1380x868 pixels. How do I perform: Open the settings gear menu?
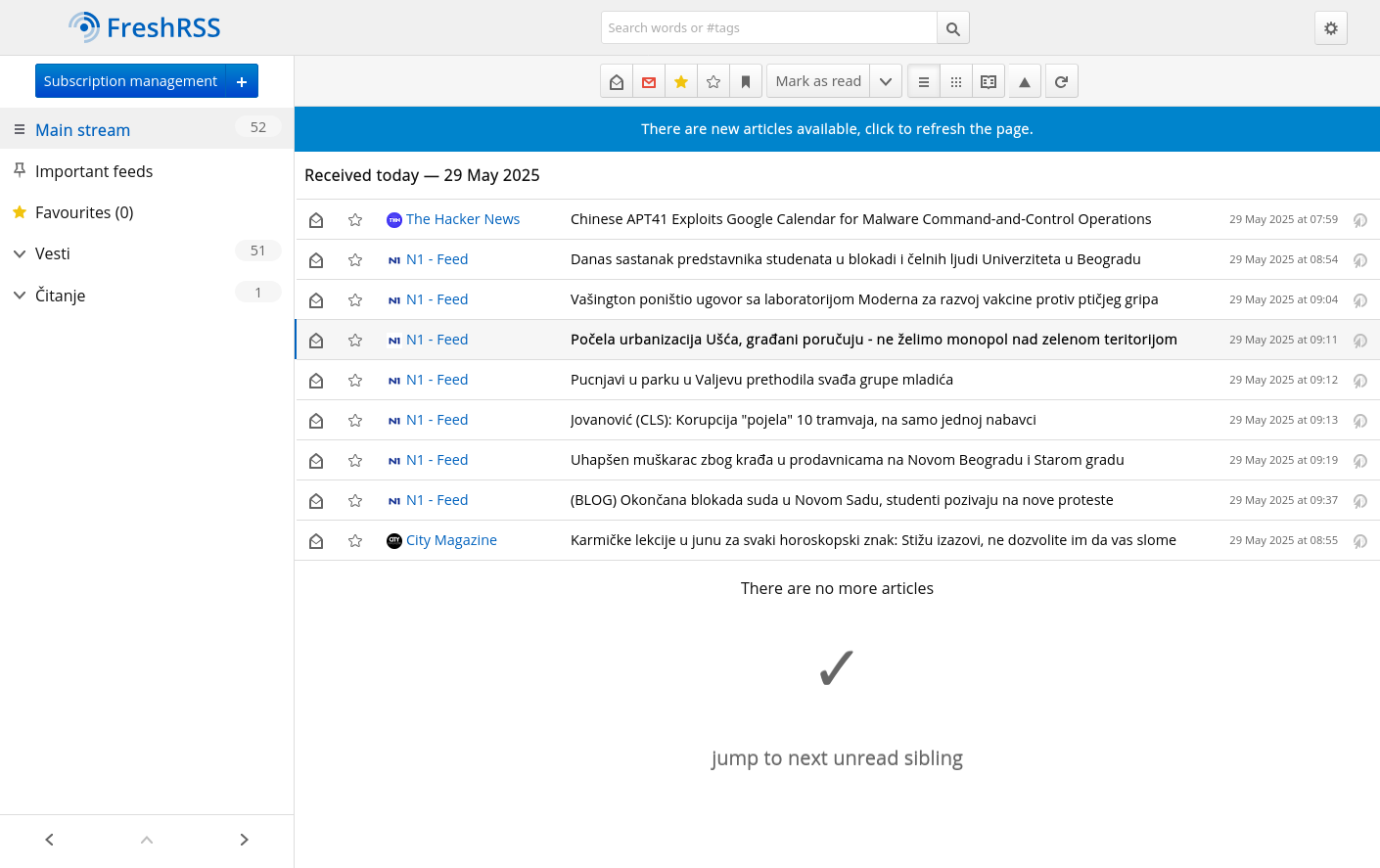click(x=1331, y=28)
